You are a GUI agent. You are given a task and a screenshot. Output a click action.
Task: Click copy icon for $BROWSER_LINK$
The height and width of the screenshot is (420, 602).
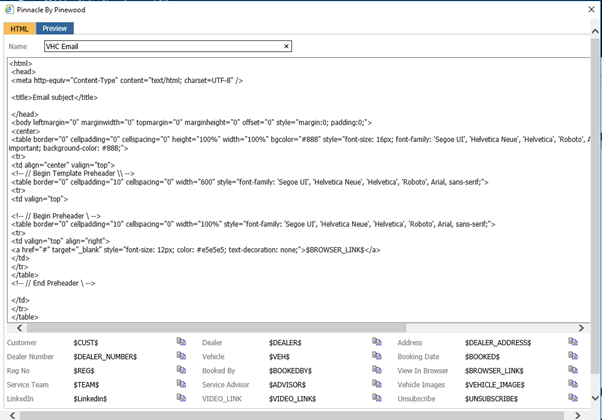tap(573, 370)
